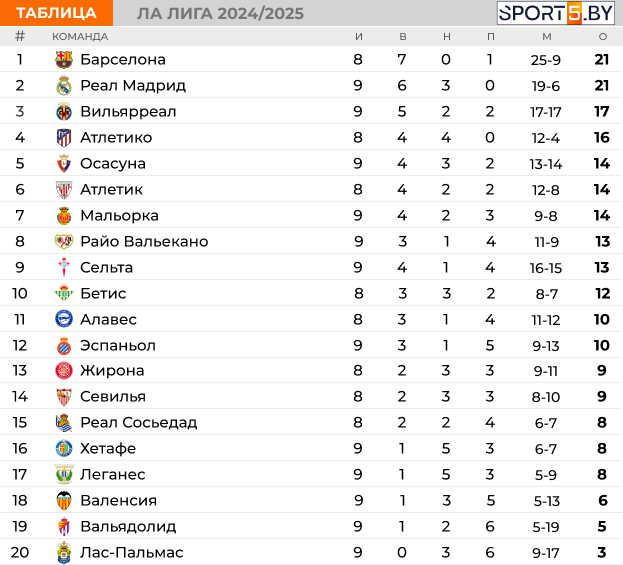Sort by the КОМАНДА column header
This screenshot has height=565, width=623.
[80, 37]
